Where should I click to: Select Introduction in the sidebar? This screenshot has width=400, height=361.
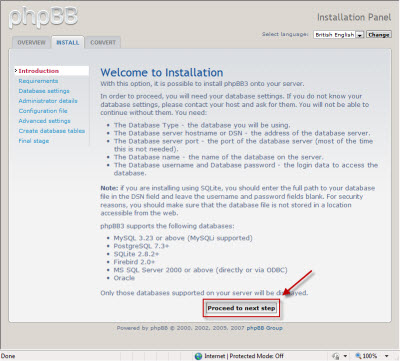[39, 71]
